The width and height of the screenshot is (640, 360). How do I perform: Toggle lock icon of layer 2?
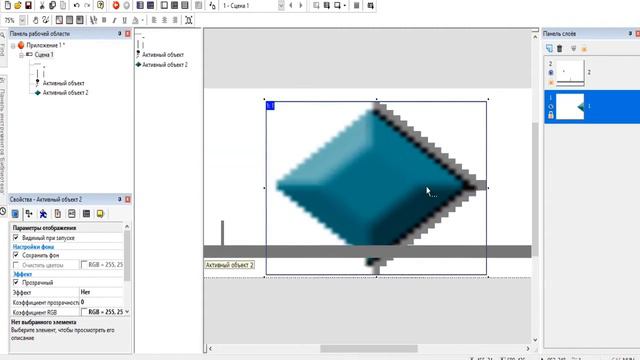click(551, 82)
